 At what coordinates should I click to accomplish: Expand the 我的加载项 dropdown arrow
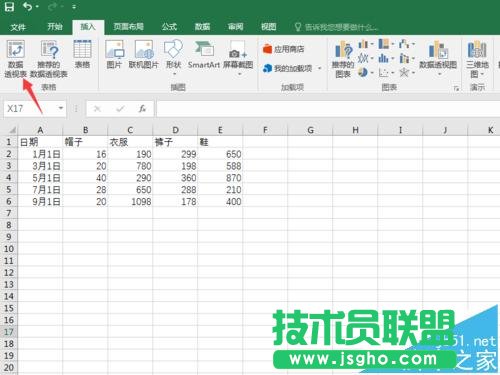coord(319,68)
